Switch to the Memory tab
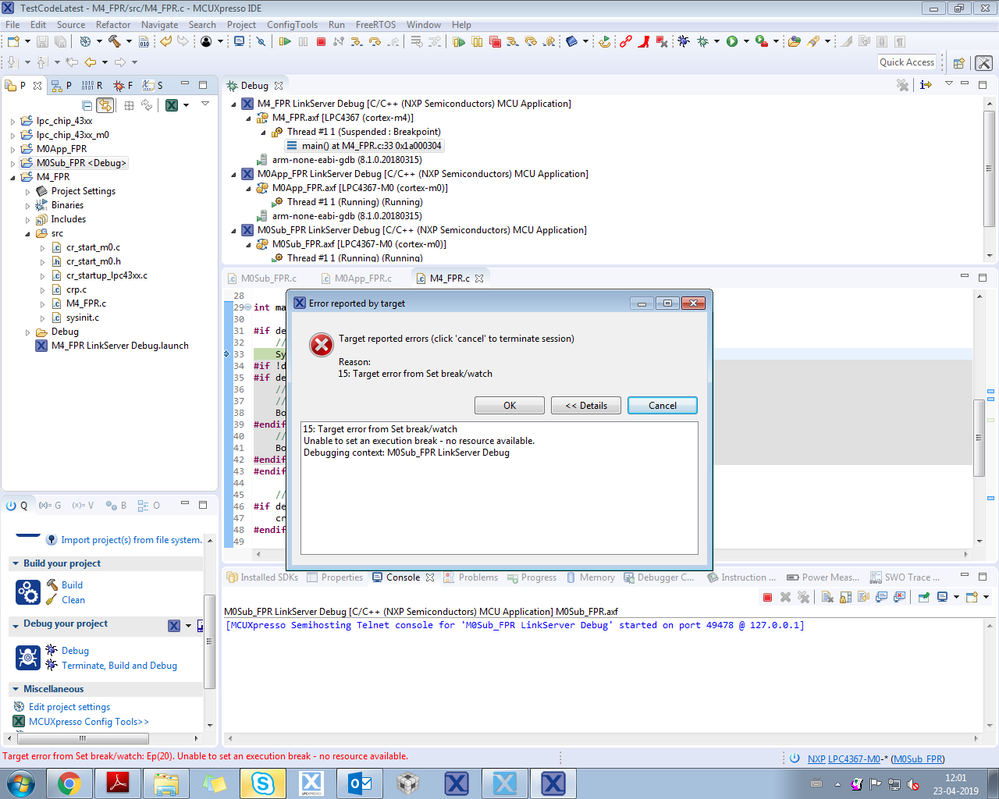The image size is (999, 799). tap(591, 577)
